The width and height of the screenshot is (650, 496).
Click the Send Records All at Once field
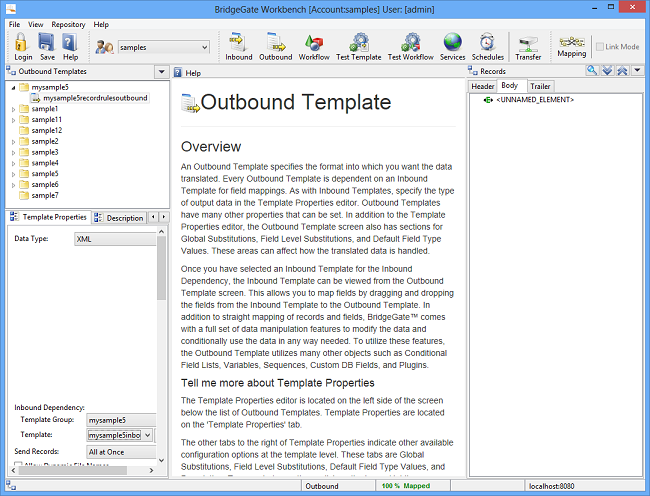[x=121, y=452]
